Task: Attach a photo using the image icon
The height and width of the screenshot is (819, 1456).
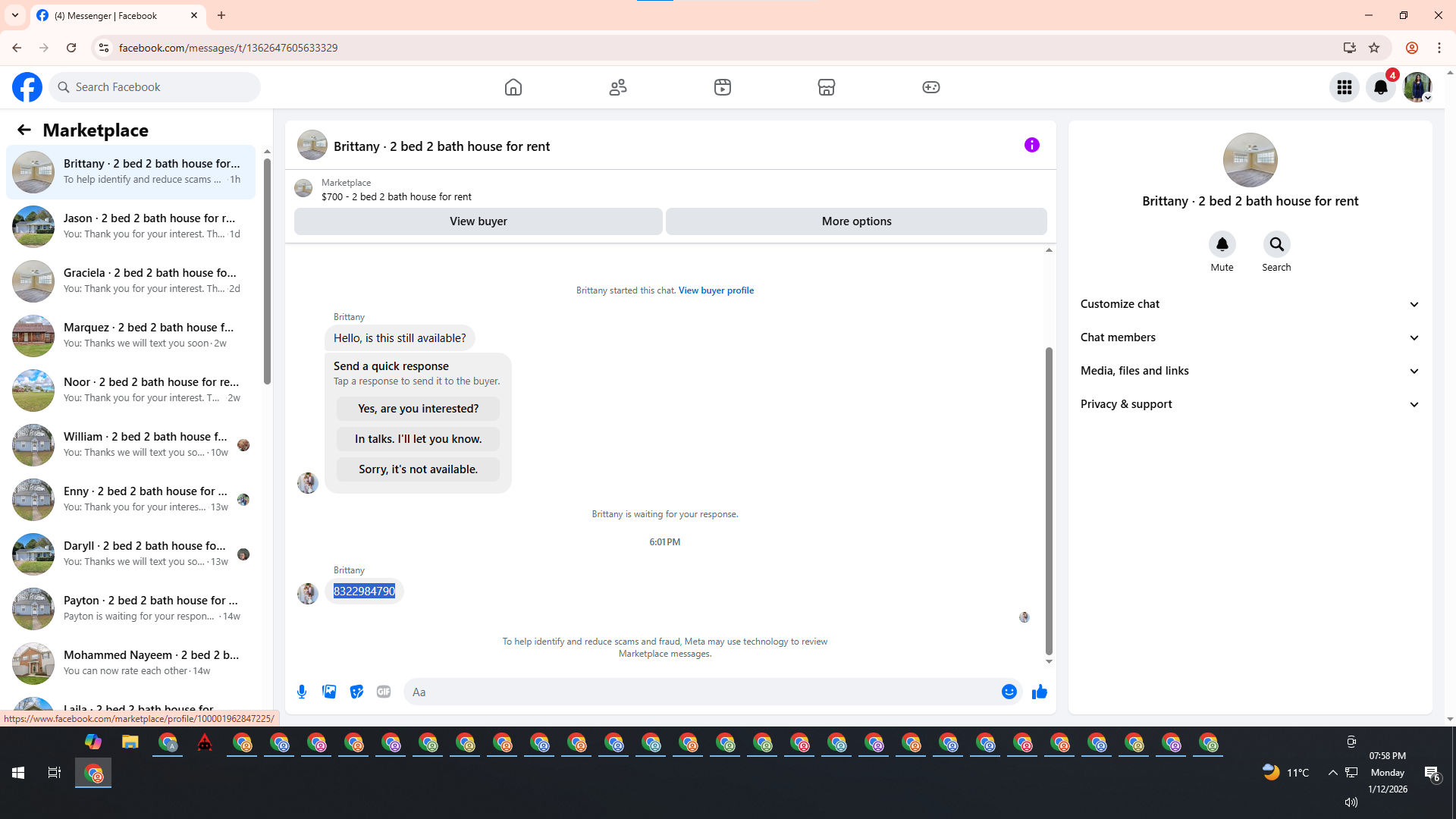Action: tap(329, 692)
